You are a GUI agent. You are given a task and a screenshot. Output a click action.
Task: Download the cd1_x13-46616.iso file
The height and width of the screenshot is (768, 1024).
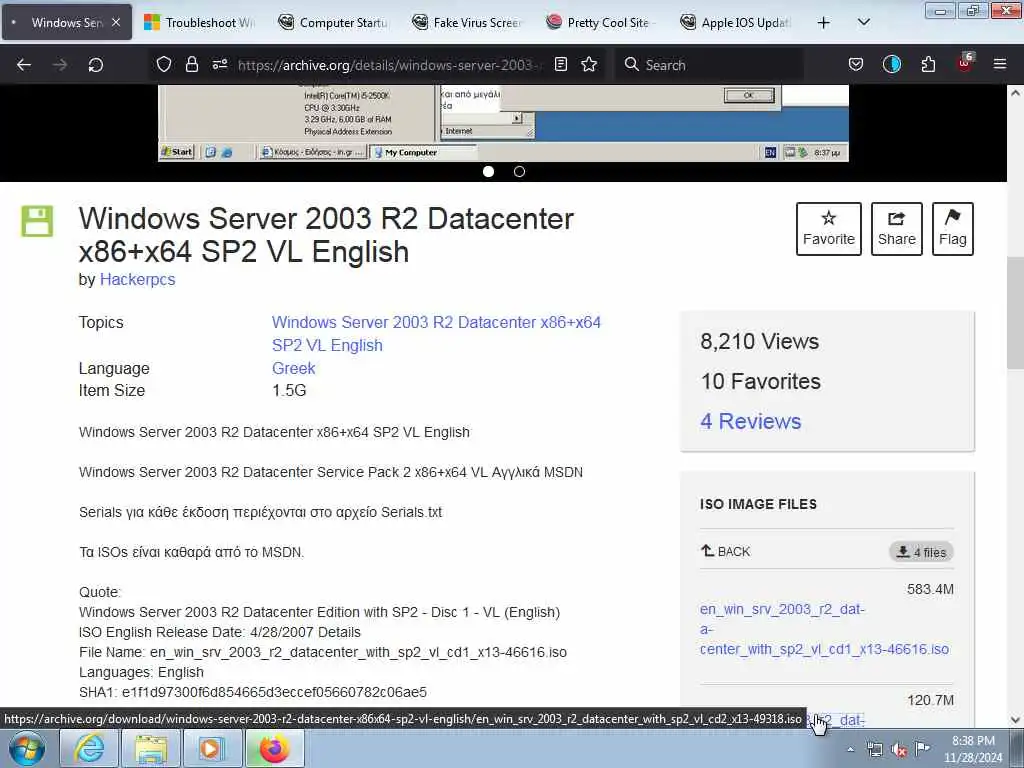[824, 629]
